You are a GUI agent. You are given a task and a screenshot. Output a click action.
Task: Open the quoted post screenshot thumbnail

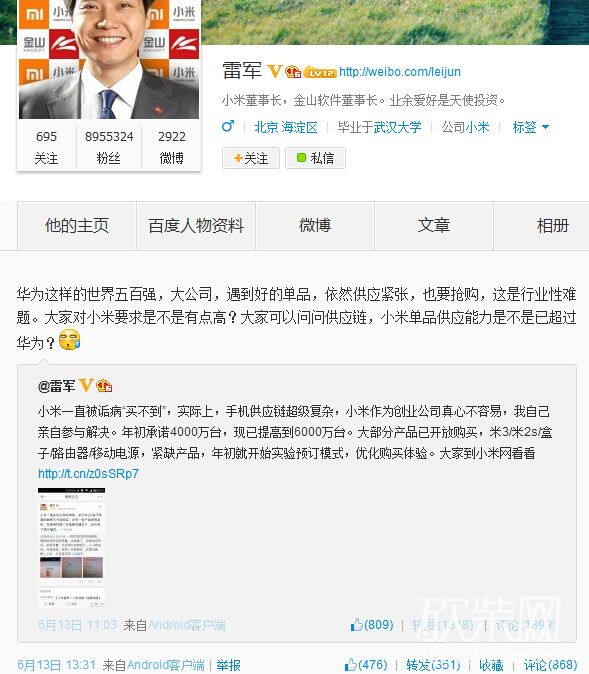tap(71, 548)
